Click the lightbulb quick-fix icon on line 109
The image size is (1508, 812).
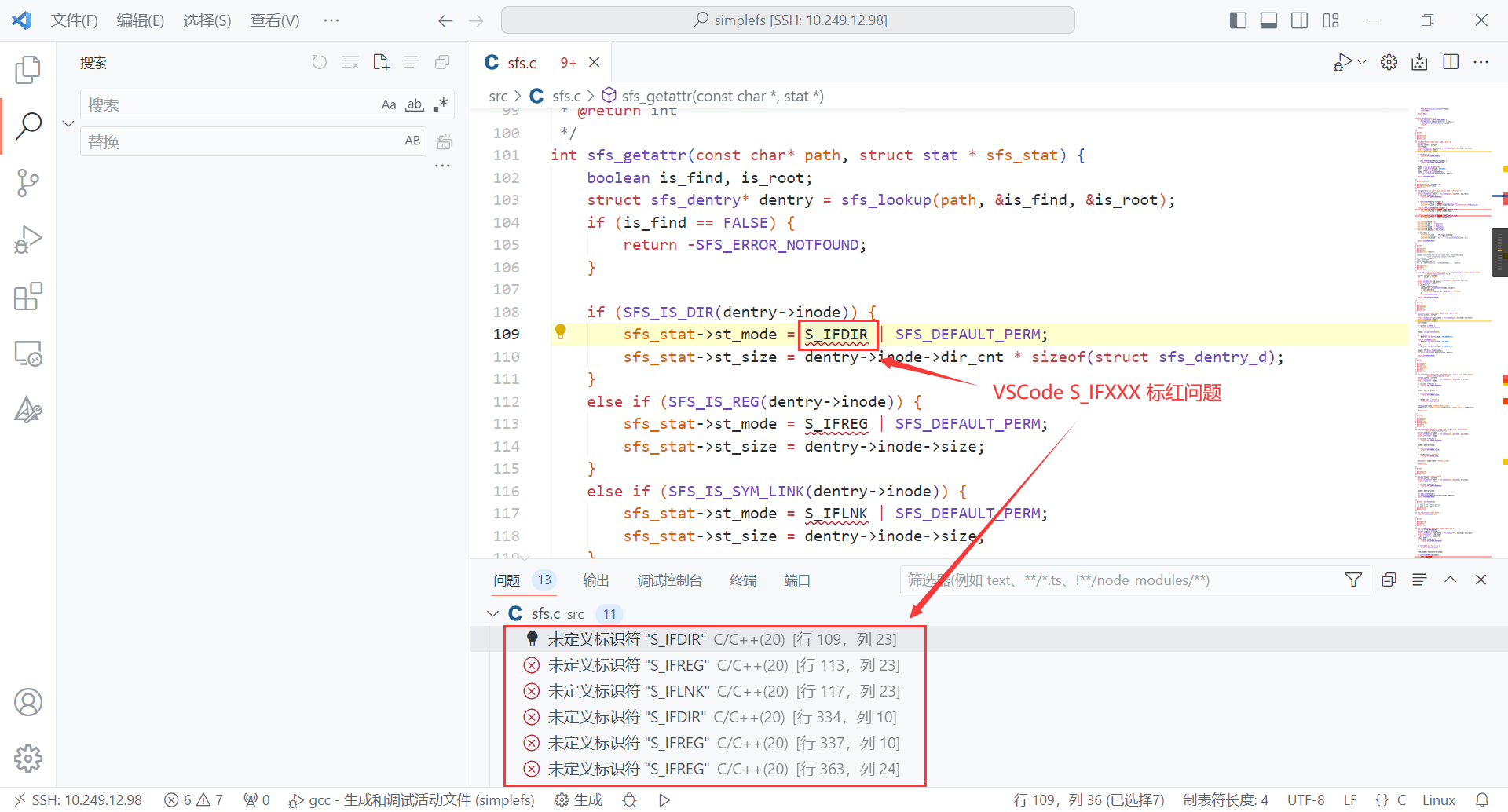(x=560, y=332)
